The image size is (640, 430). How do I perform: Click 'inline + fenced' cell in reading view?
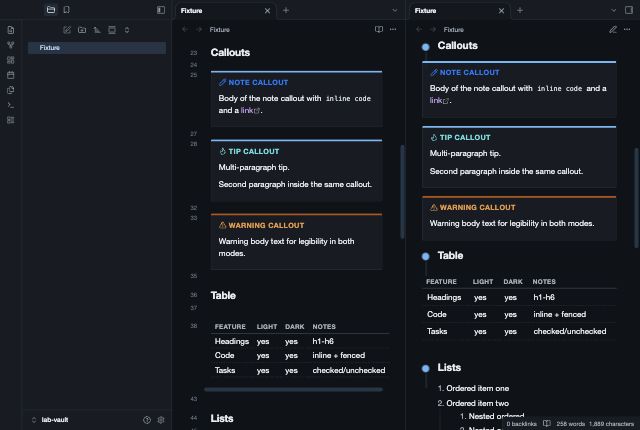click(559, 315)
